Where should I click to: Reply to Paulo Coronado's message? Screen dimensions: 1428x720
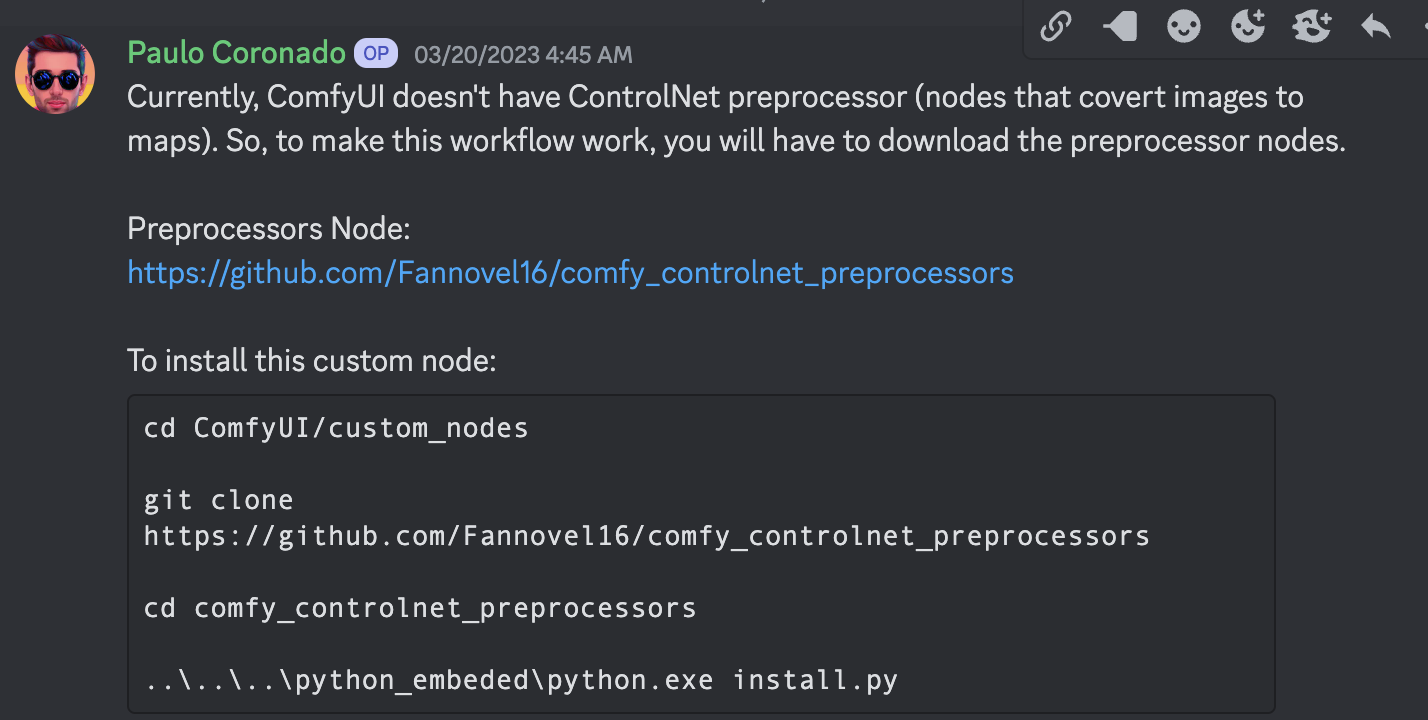point(1375,28)
